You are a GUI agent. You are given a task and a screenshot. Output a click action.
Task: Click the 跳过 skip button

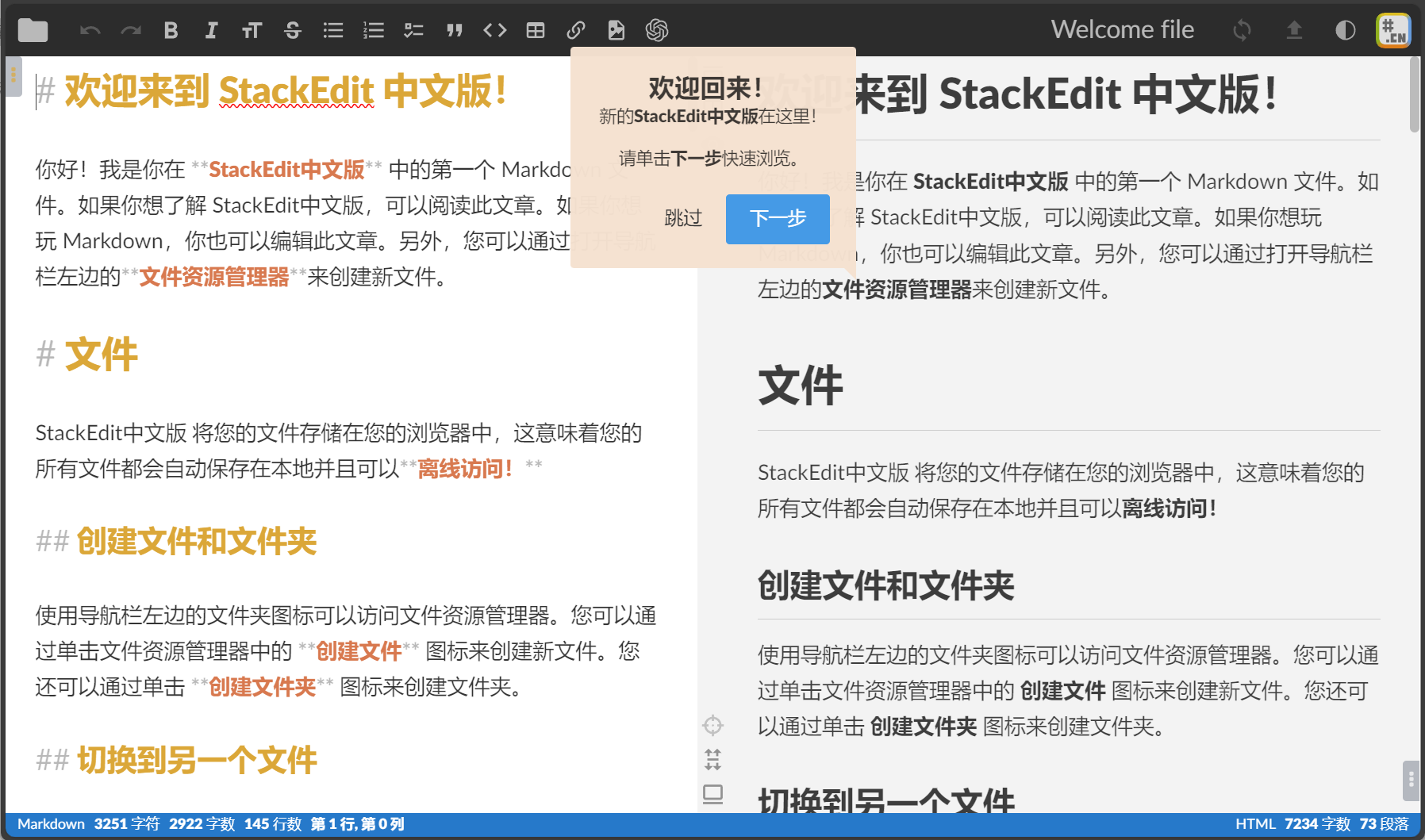[x=683, y=218]
